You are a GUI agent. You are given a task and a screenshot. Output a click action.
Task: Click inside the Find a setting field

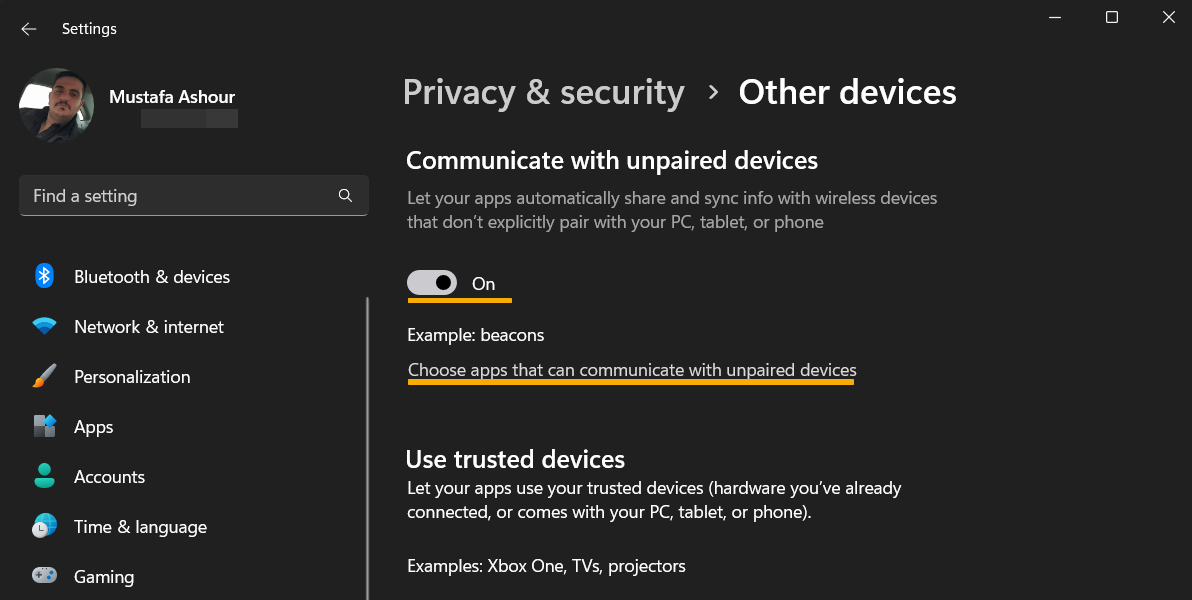(150, 195)
